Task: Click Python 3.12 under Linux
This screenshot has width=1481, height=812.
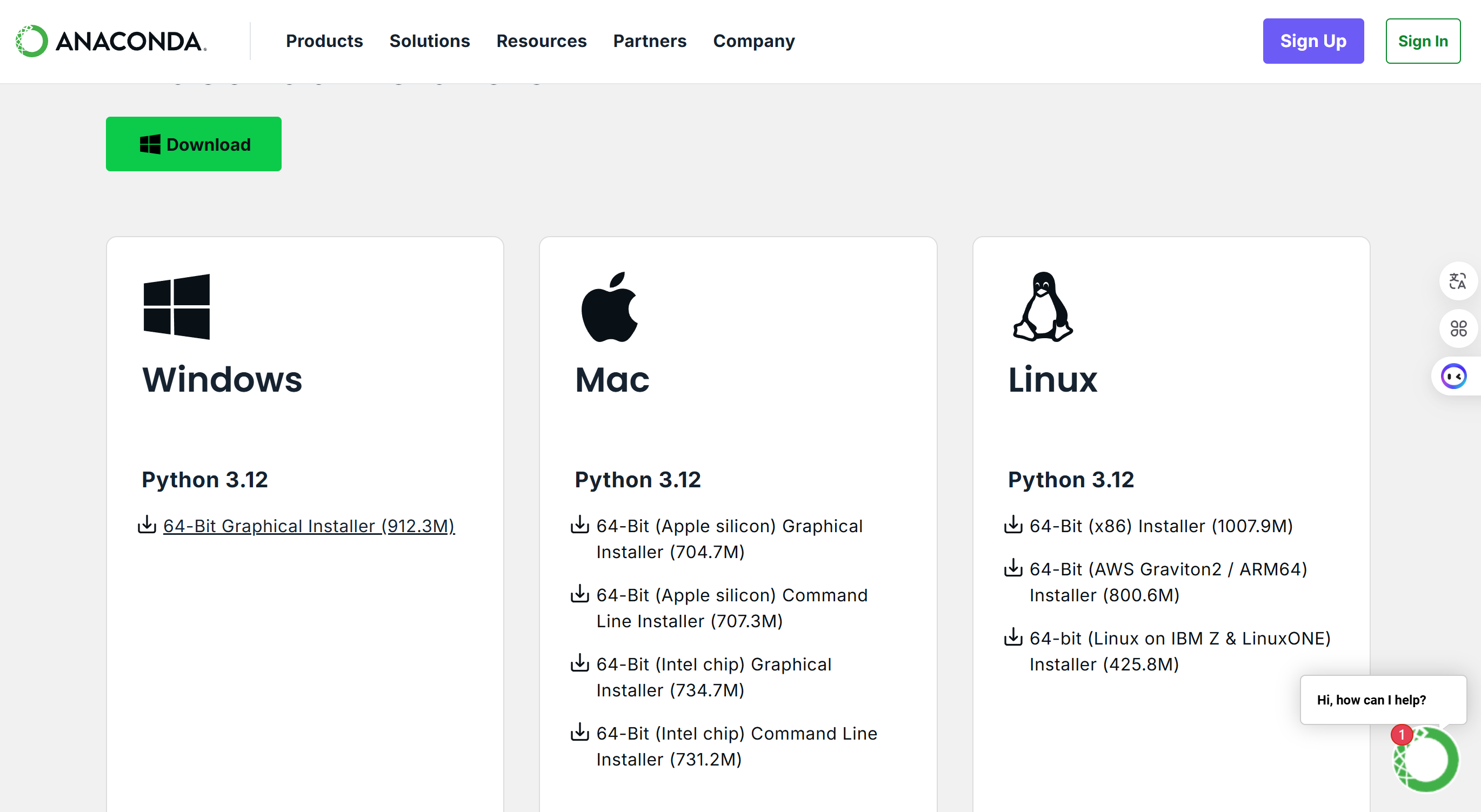Action: click(1071, 479)
